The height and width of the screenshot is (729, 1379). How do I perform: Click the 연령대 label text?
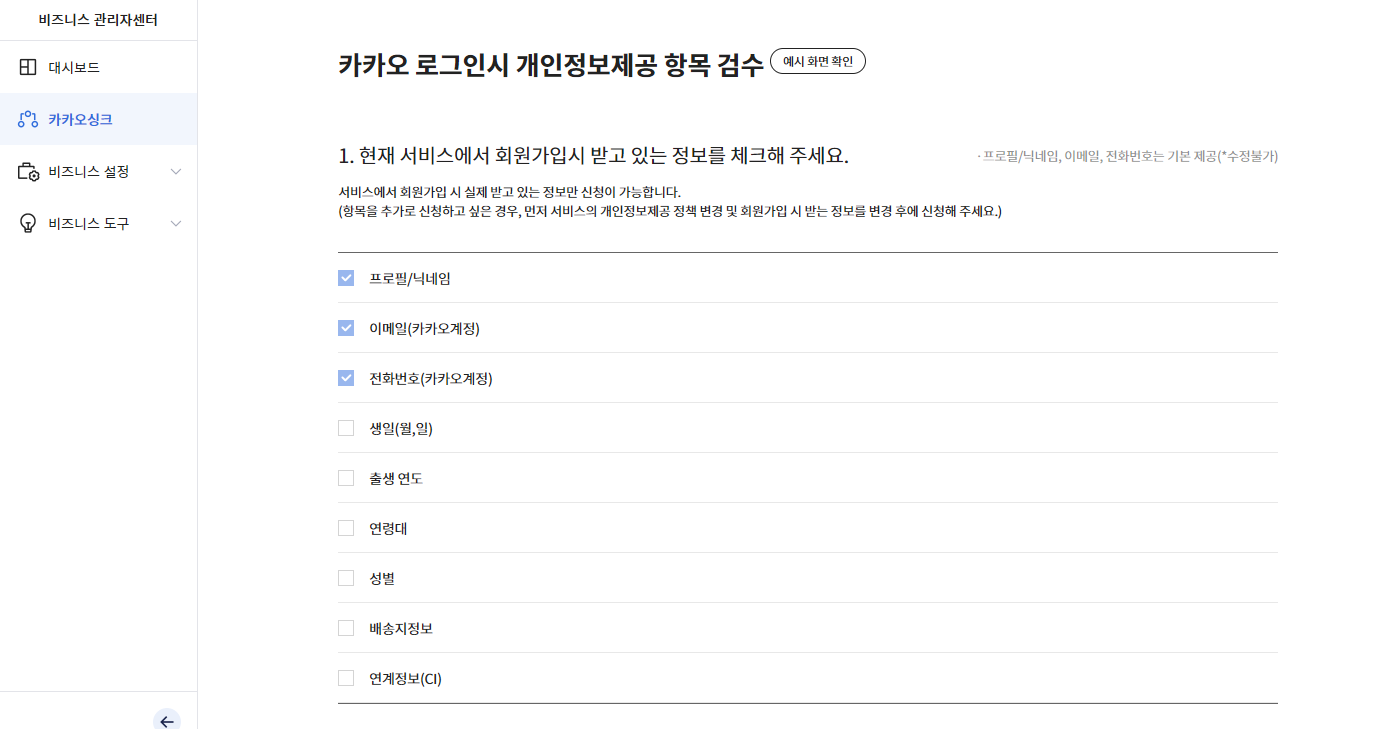pos(388,528)
